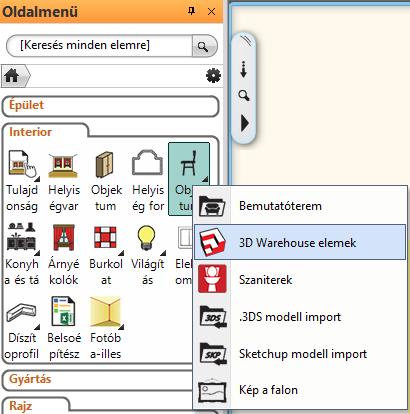
Task: Close the Oldalmenü panel
Action: 211,12
